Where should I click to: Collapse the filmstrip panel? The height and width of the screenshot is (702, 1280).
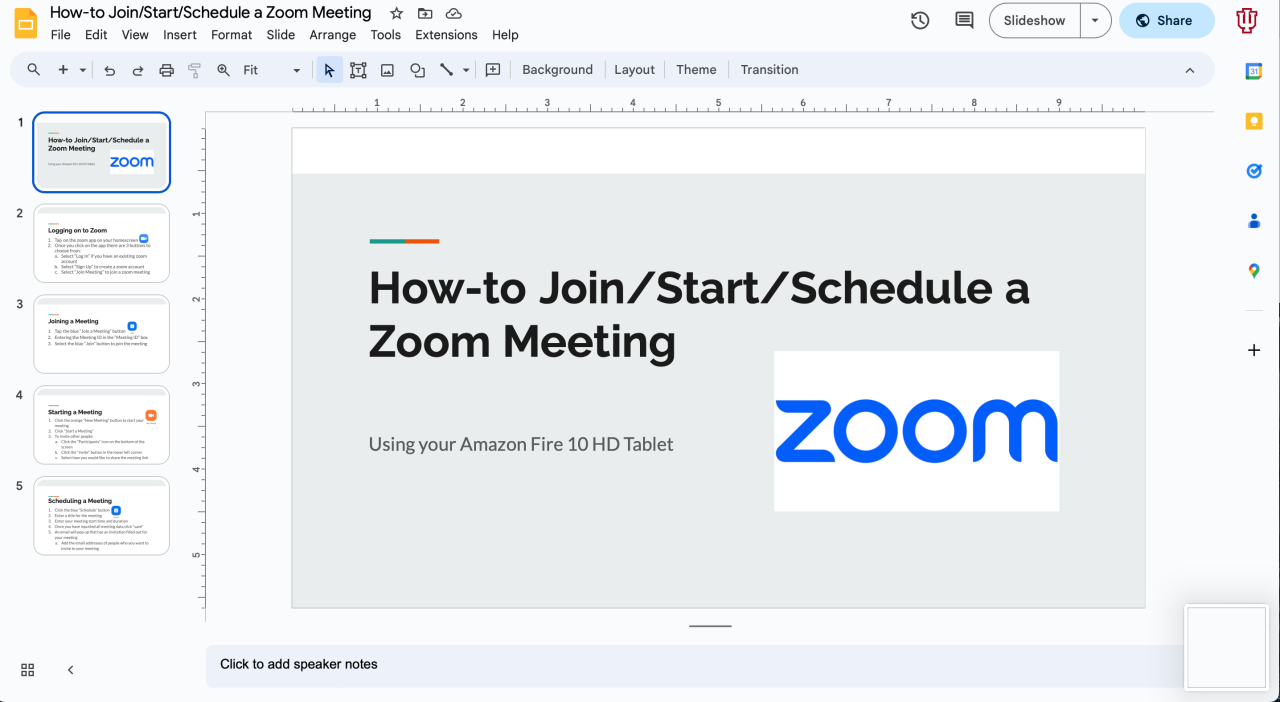click(70, 670)
